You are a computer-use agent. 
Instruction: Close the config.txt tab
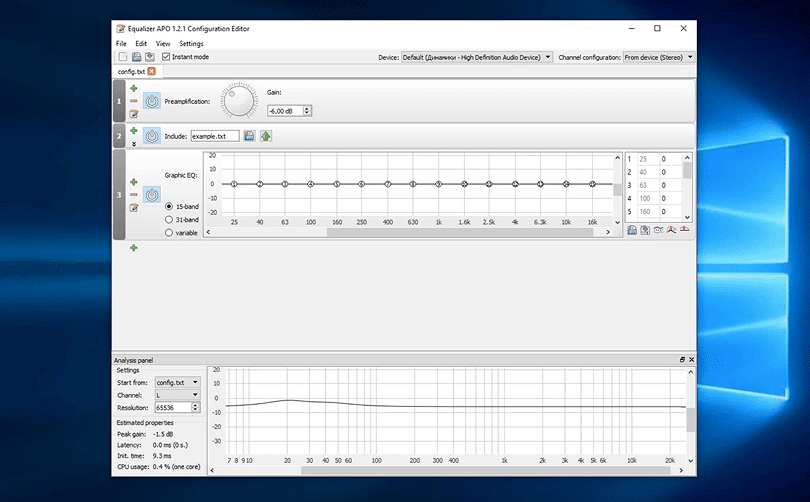(x=152, y=71)
